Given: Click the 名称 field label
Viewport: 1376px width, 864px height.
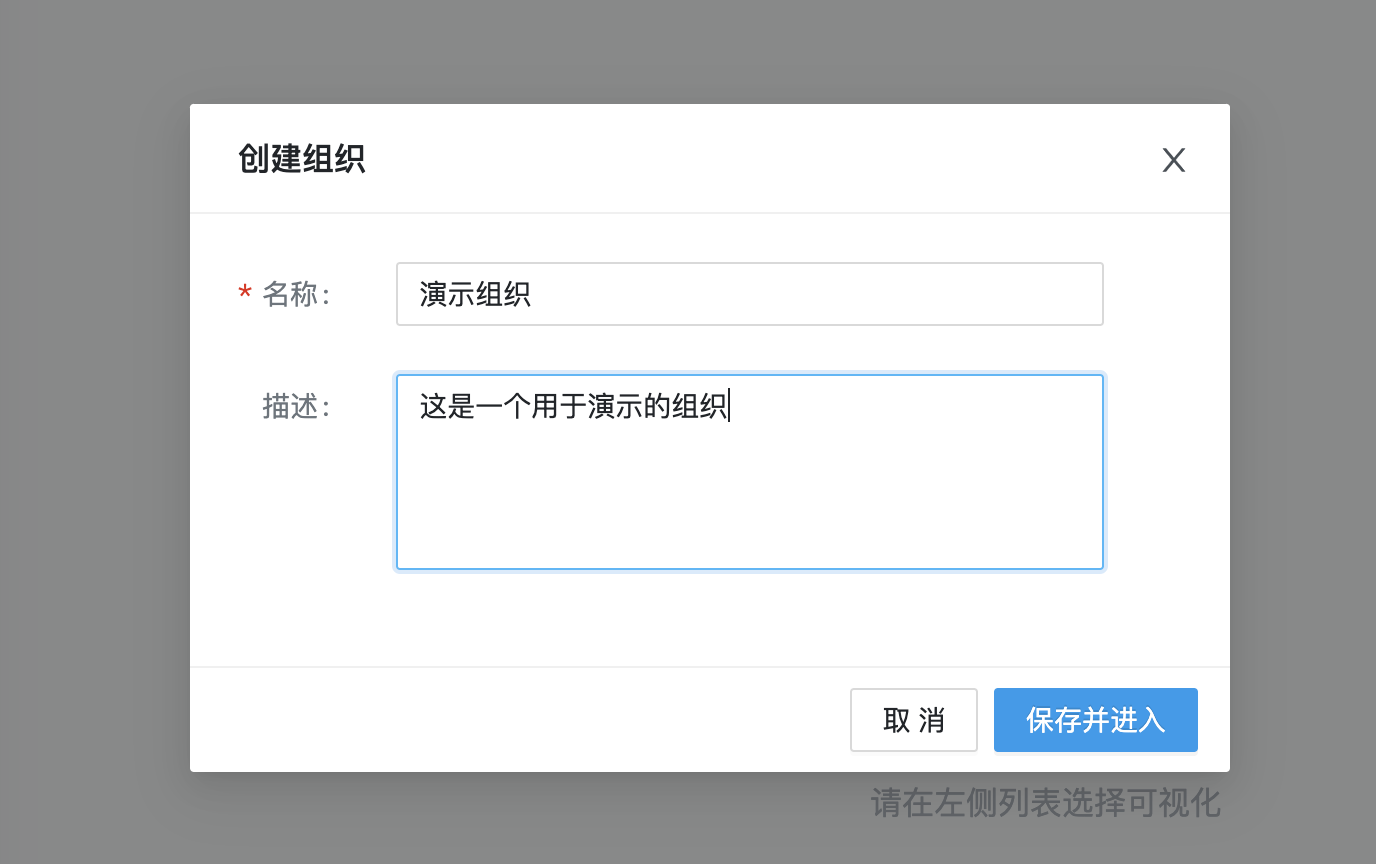Looking at the screenshot, I should pos(295,294).
